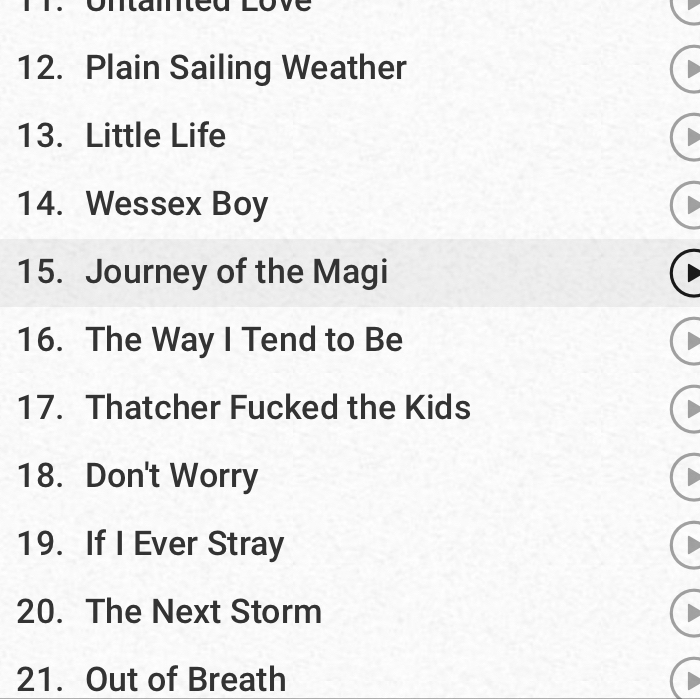Click play icon next to If I Ever Stray
This screenshot has height=699, width=700.
[686, 545]
